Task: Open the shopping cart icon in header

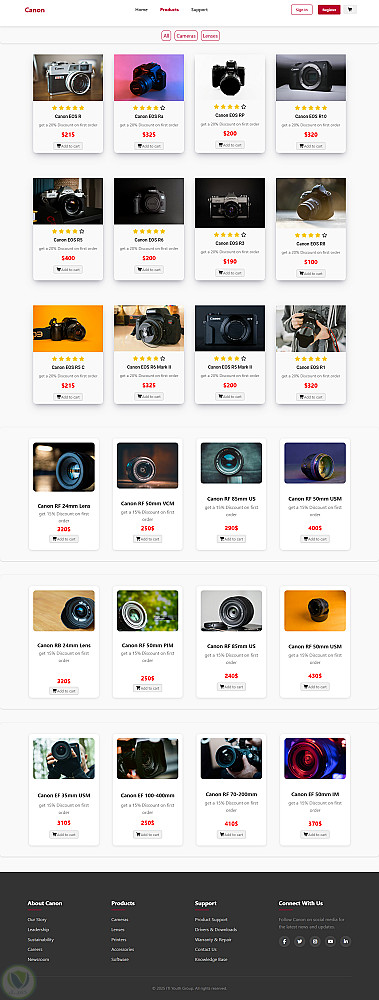Action: [x=350, y=10]
